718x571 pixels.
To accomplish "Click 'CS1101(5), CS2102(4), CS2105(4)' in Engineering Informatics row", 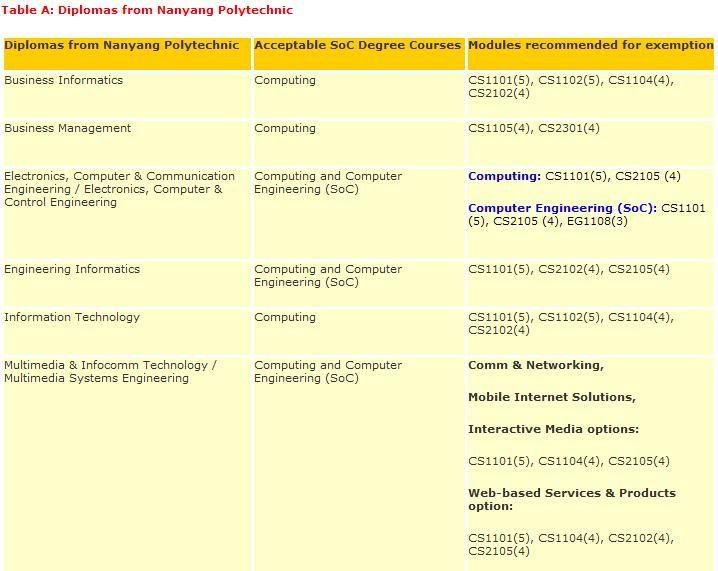I will point(569,269).
